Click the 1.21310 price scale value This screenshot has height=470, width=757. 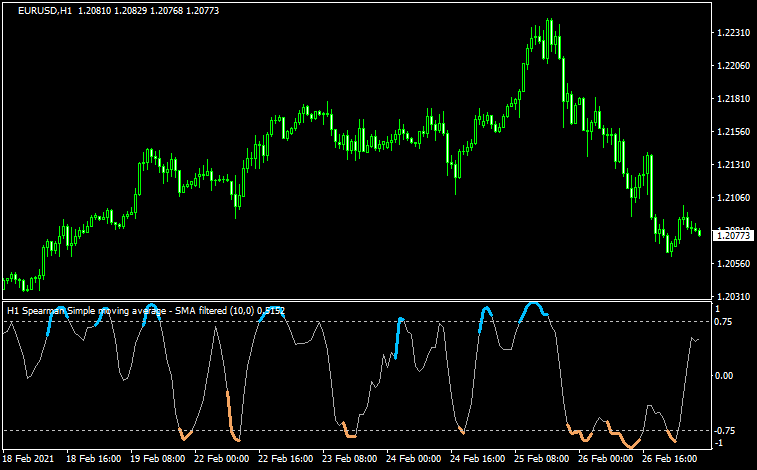pos(733,165)
